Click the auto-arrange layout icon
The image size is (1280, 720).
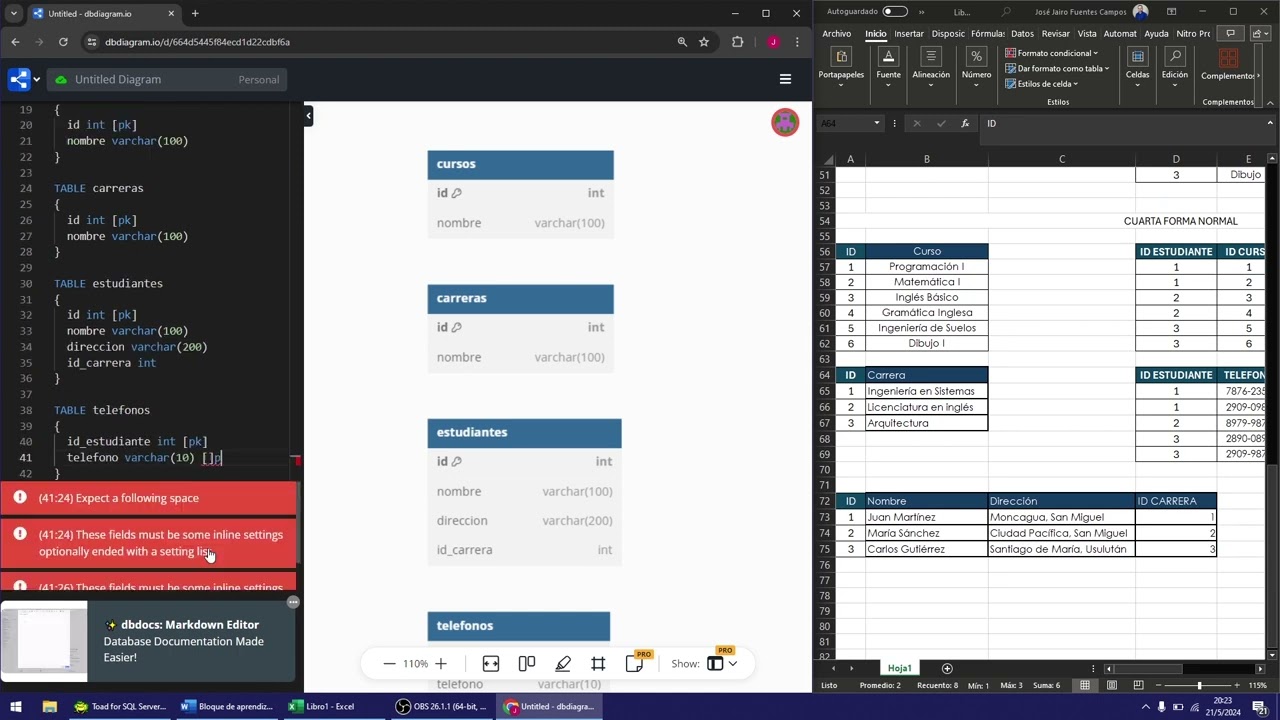pyautogui.click(x=527, y=663)
